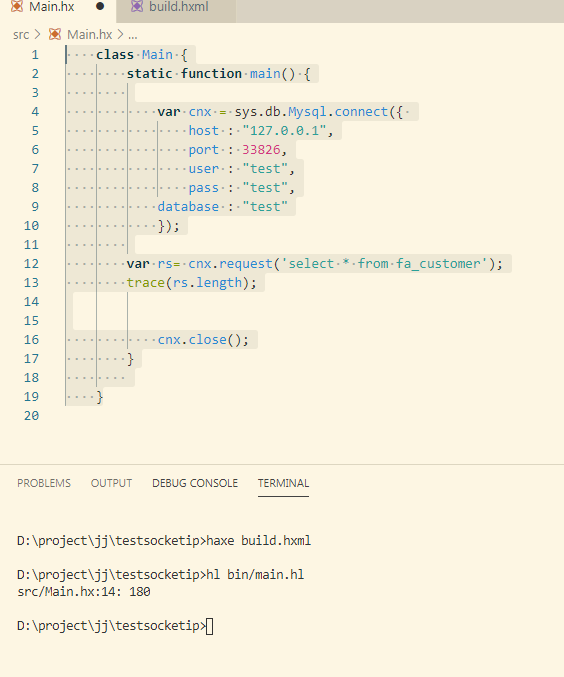The height and width of the screenshot is (677, 564).
Task: Click the 'request' method on line 12
Action: tap(246, 264)
